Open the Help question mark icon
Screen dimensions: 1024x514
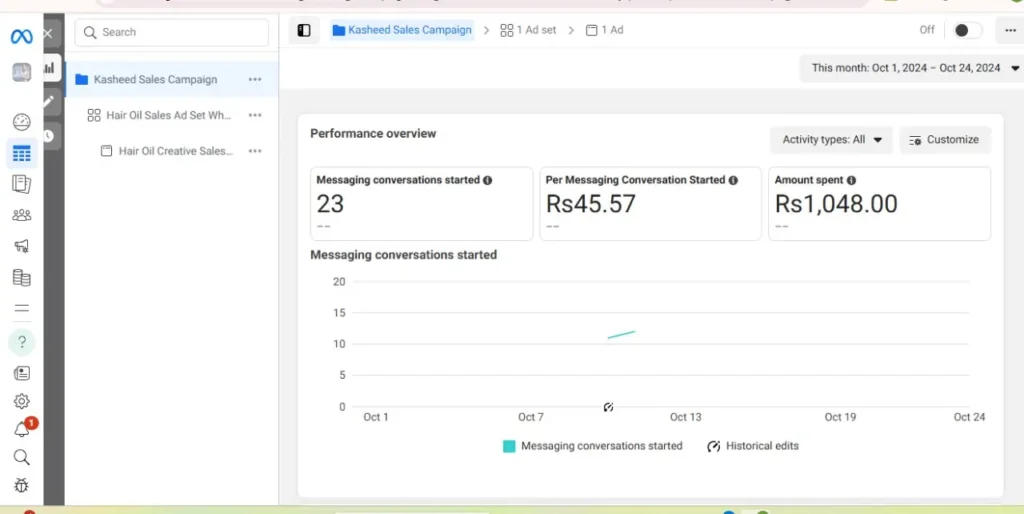(x=21, y=342)
